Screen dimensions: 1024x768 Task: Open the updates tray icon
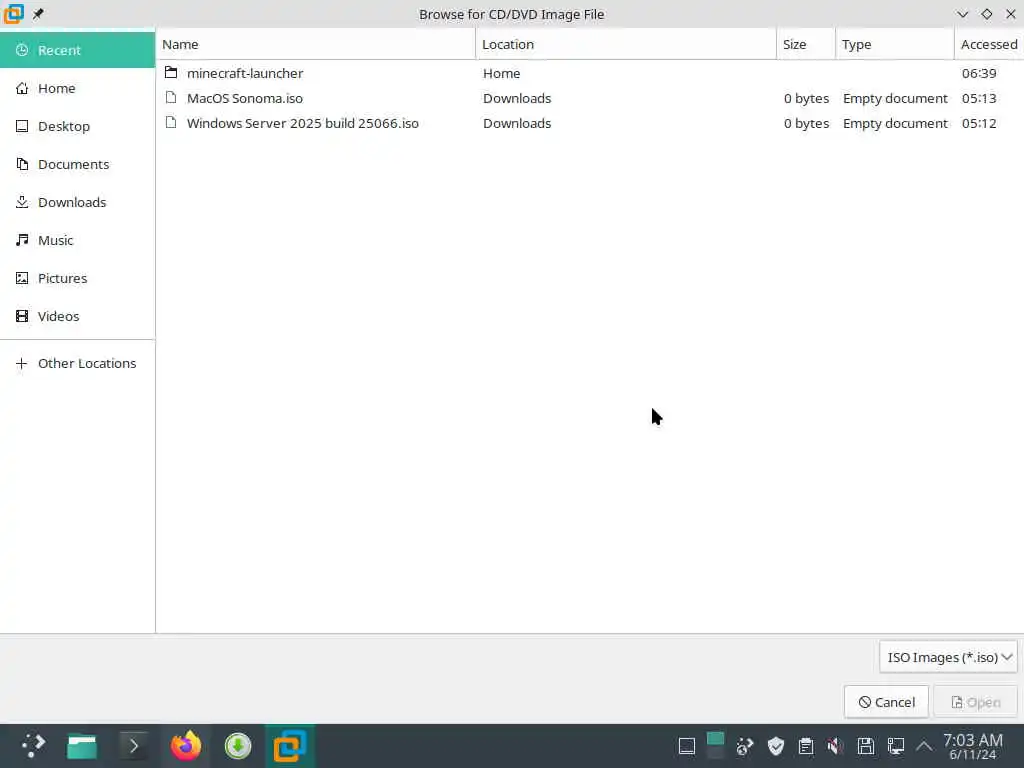point(744,746)
